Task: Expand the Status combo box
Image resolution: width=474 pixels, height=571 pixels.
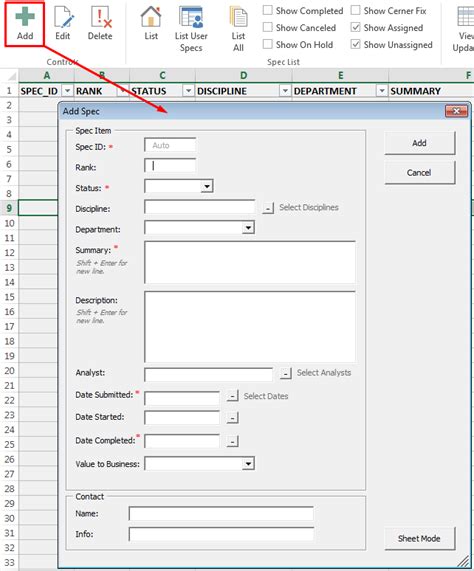Action: coord(207,187)
